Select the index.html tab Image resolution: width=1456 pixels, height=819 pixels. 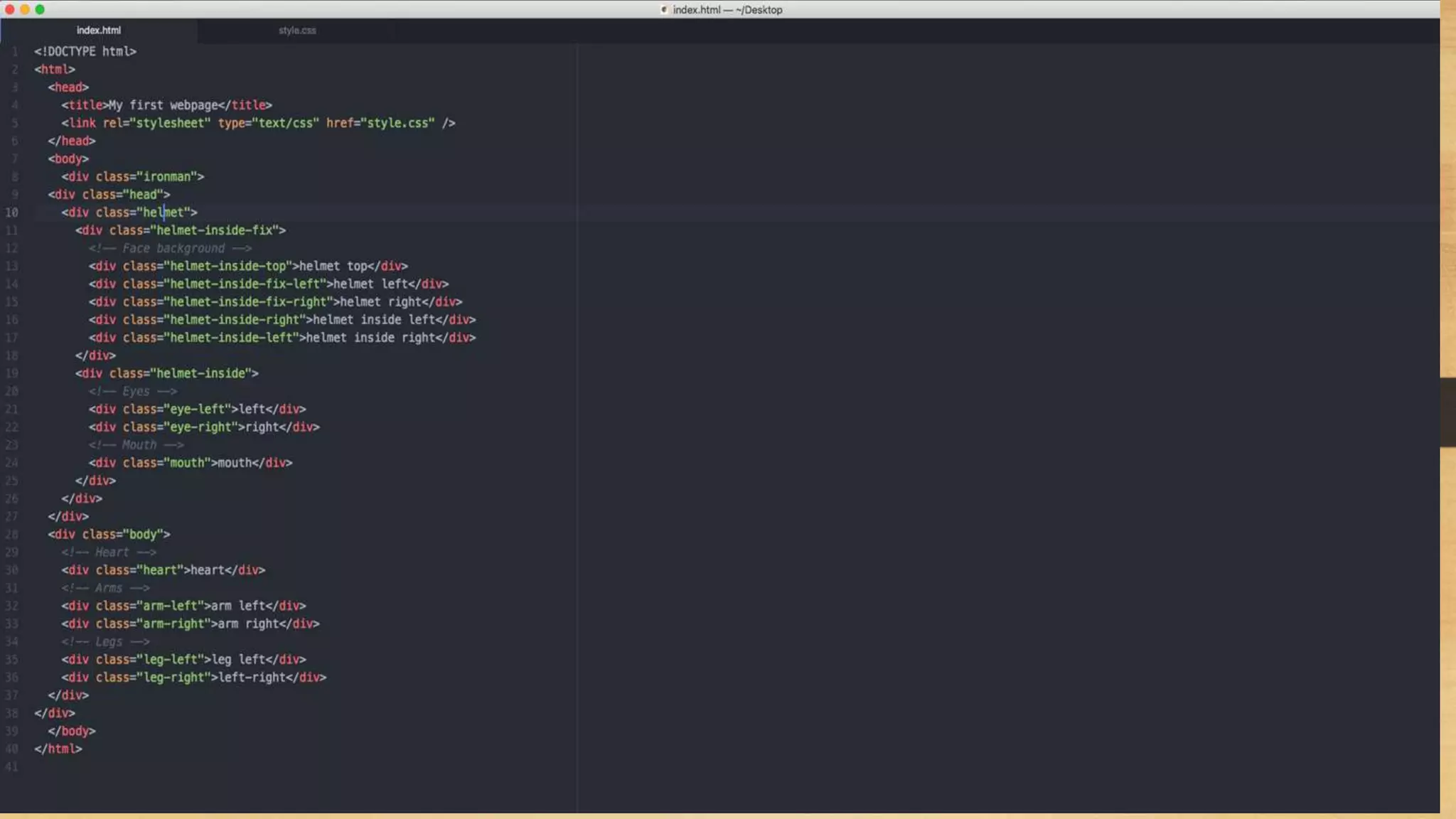click(x=99, y=31)
